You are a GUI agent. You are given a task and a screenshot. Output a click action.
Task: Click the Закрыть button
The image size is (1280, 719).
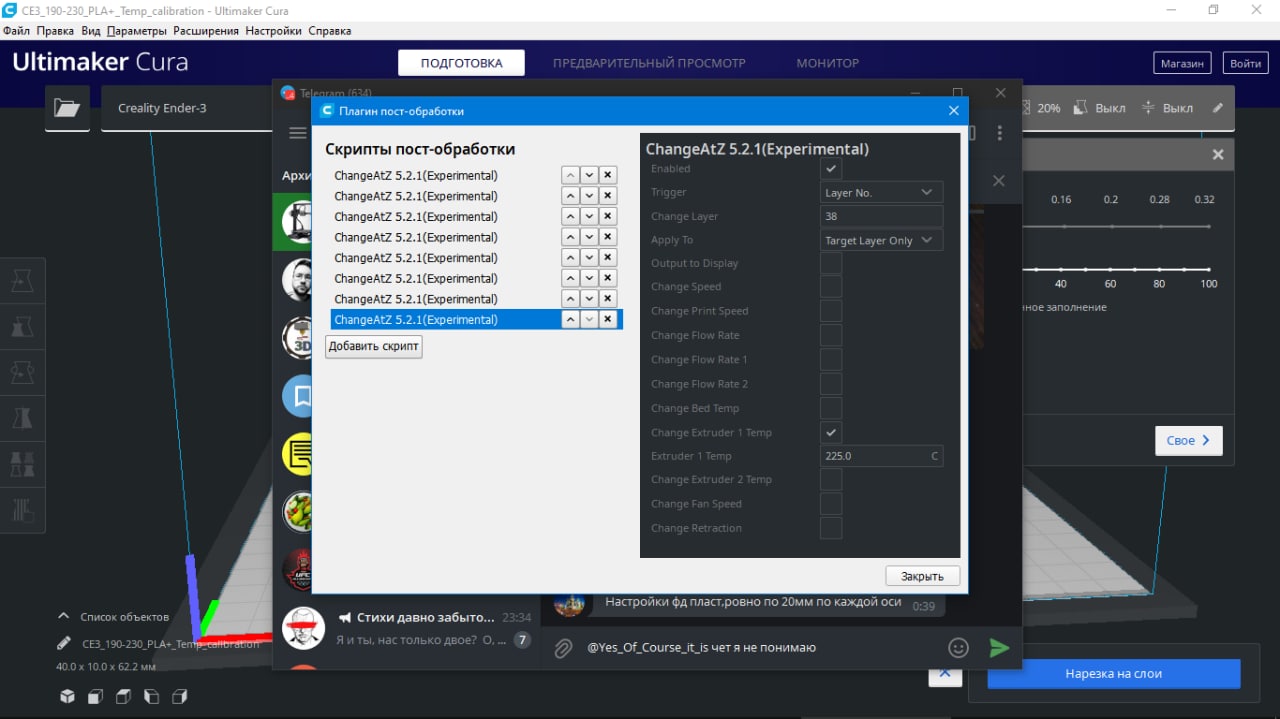pyautogui.click(x=922, y=576)
